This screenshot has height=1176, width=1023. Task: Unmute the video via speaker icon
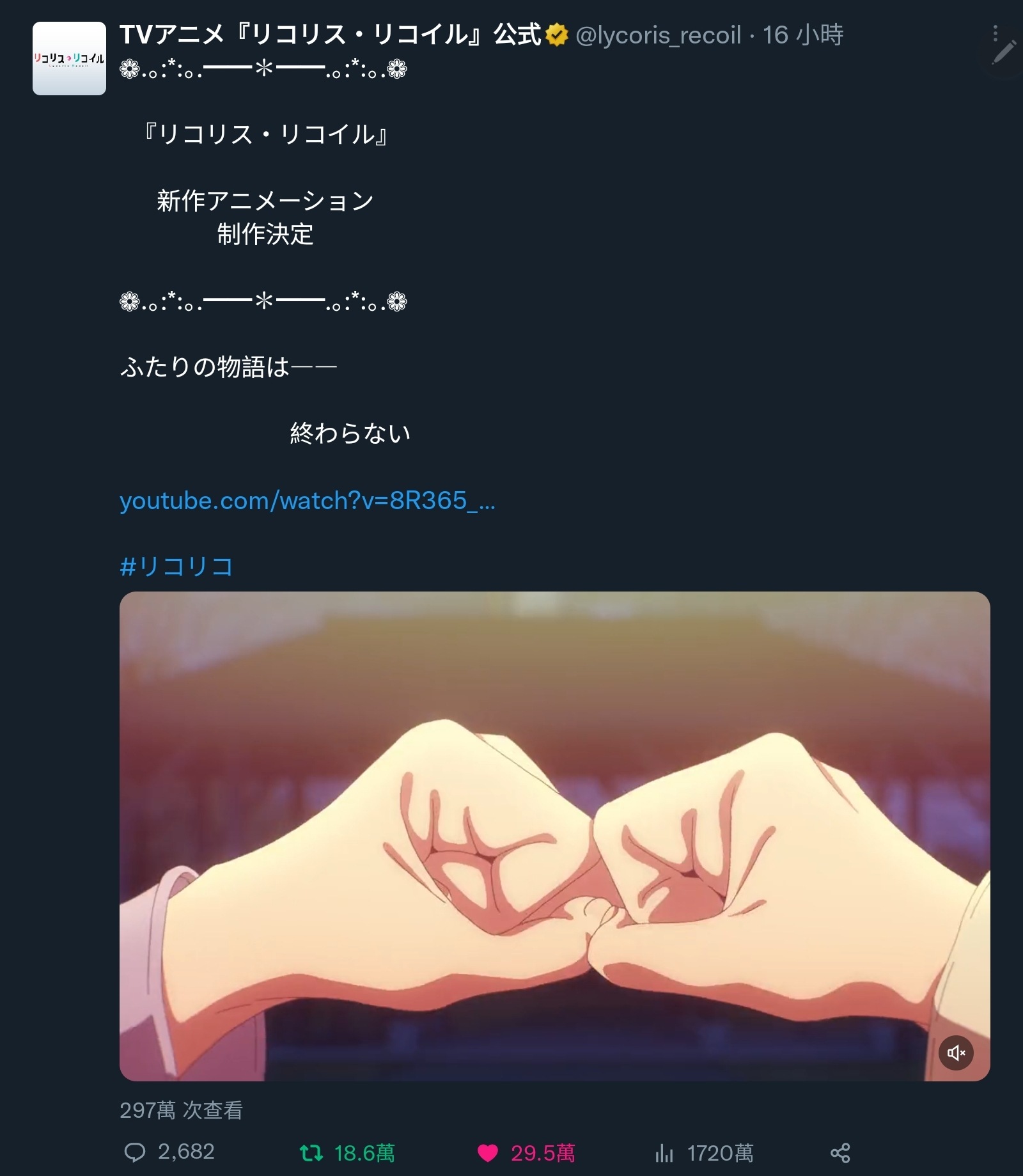[956, 1053]
